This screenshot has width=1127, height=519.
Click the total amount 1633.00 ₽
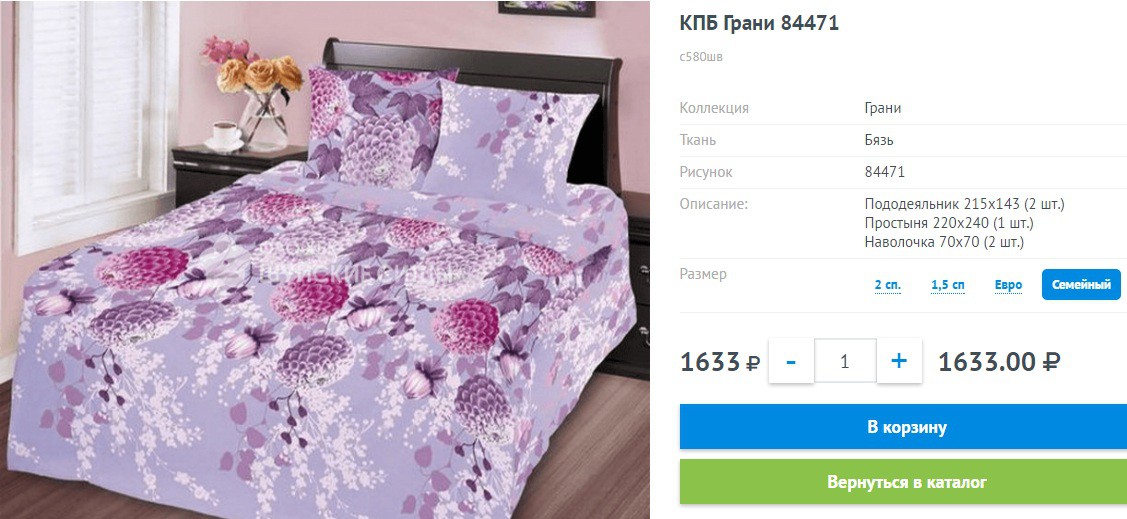tap(1000, 362)
